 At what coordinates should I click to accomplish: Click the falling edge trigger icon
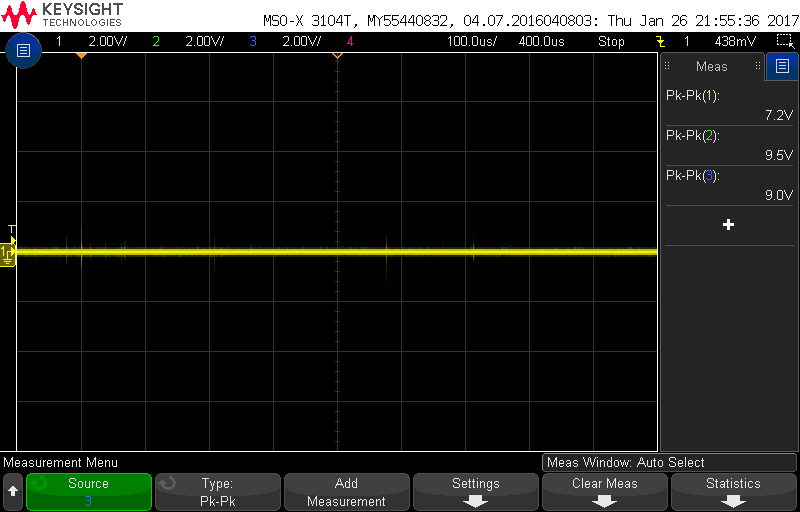point(661,42)
